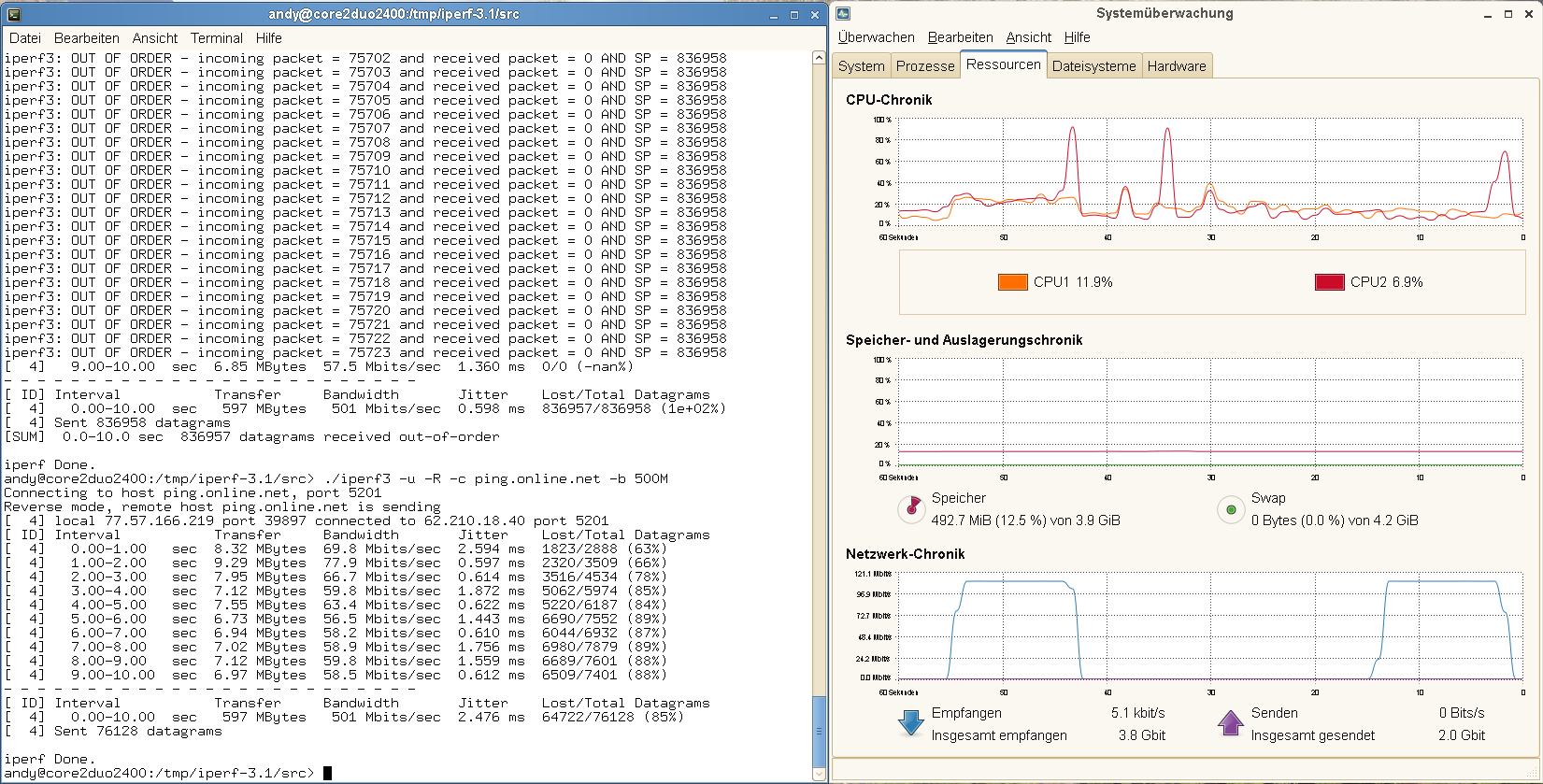The height and width of the screenshot is (784, 1543).
Task: Open the CPU1 orange color swatch
Action: pos(1013,282)
